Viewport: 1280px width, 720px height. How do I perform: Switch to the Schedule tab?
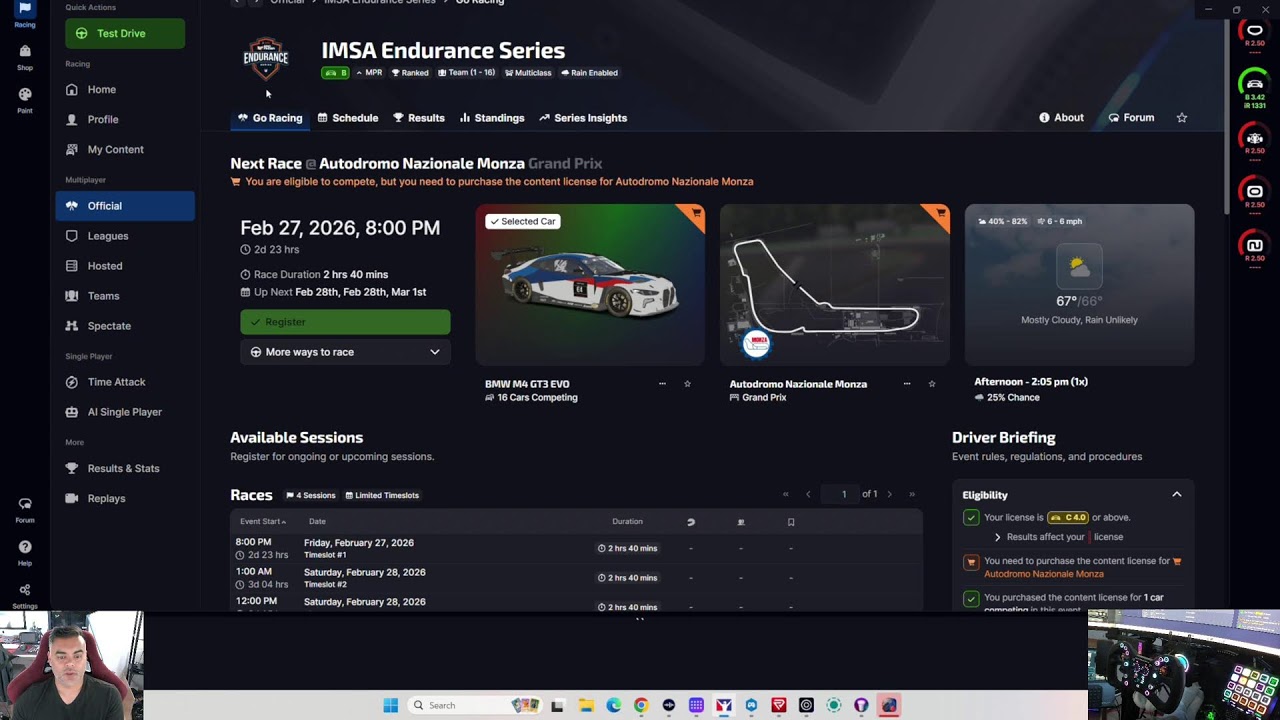[x=348, y=118]
